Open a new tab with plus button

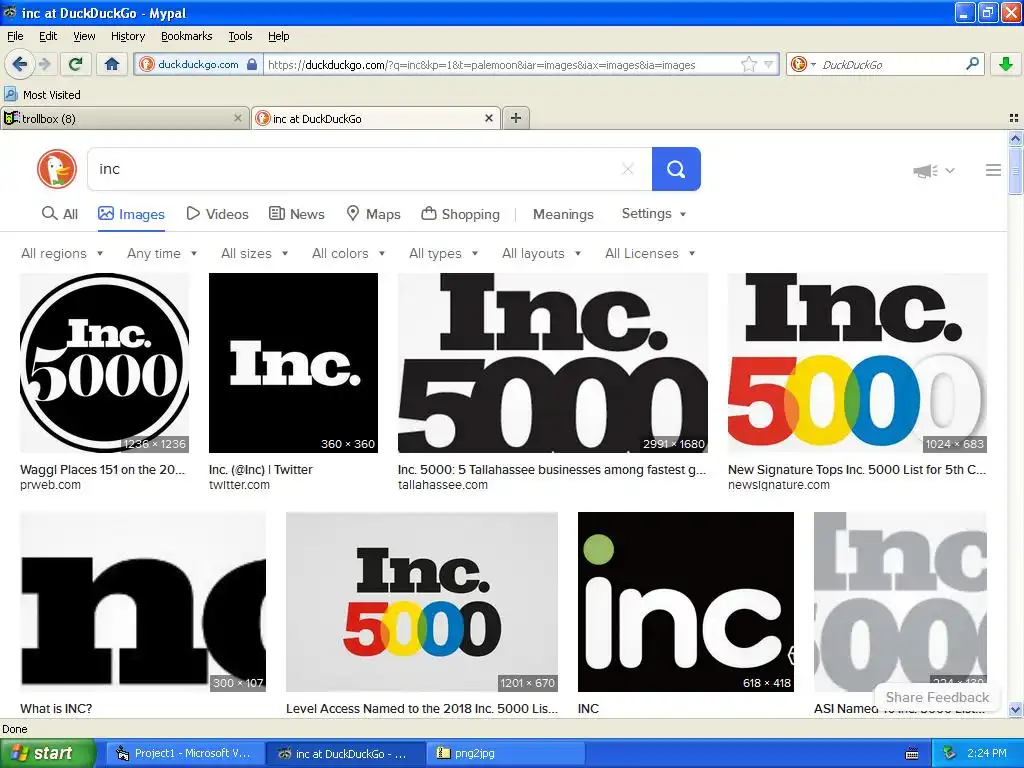(x=515, y=118)
